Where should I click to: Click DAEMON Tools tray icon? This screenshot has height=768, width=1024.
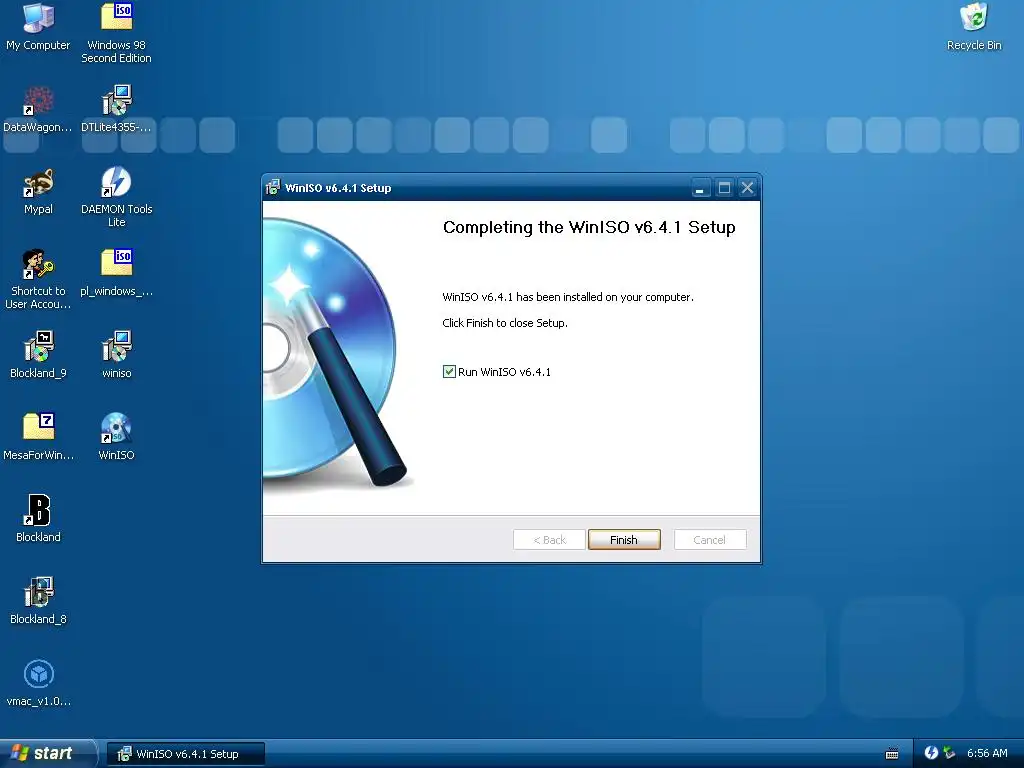click(931, 753)
